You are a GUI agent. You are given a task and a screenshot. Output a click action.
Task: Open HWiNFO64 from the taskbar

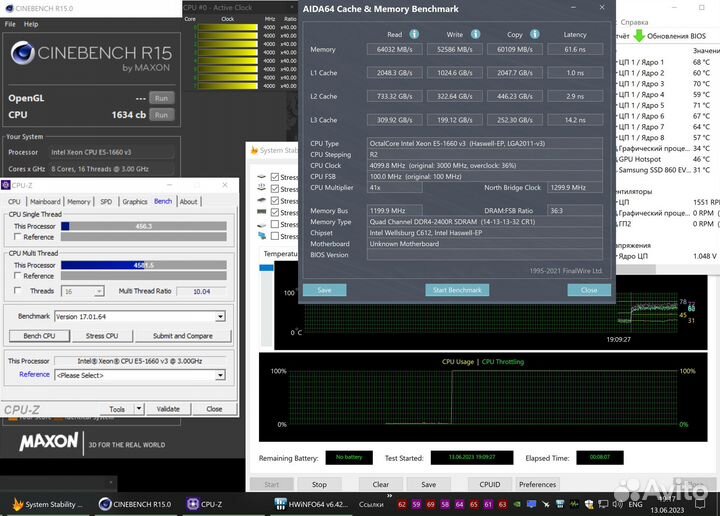[x=311, y=504]
